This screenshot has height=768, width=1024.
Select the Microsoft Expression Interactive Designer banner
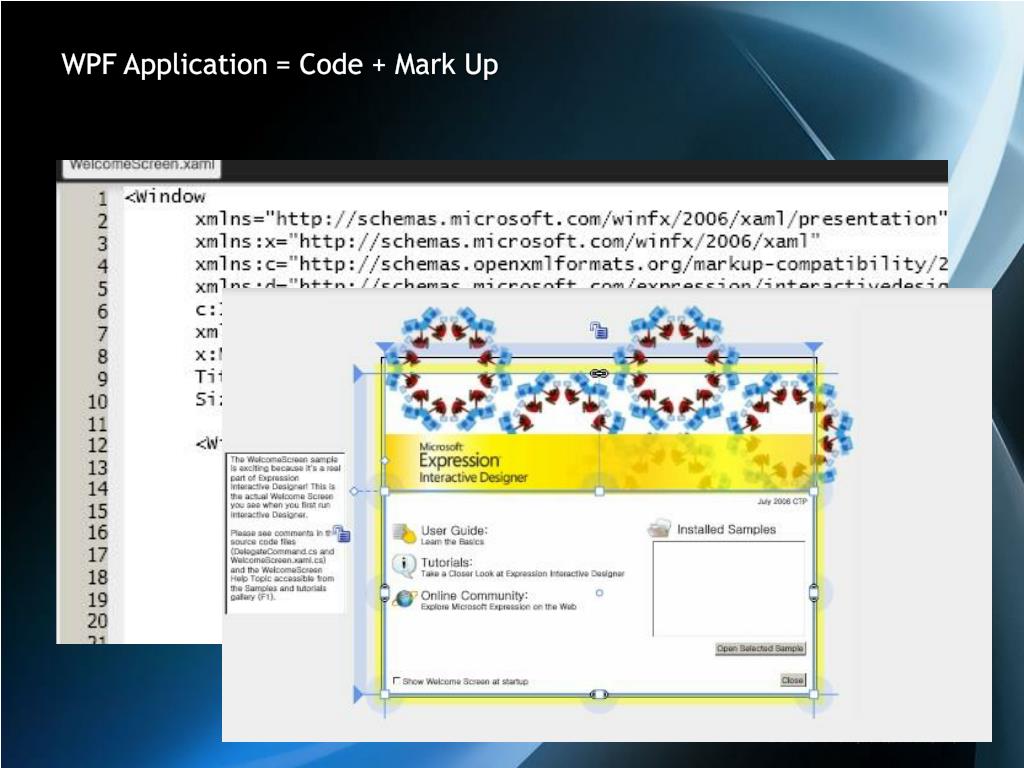click(600, 462)
